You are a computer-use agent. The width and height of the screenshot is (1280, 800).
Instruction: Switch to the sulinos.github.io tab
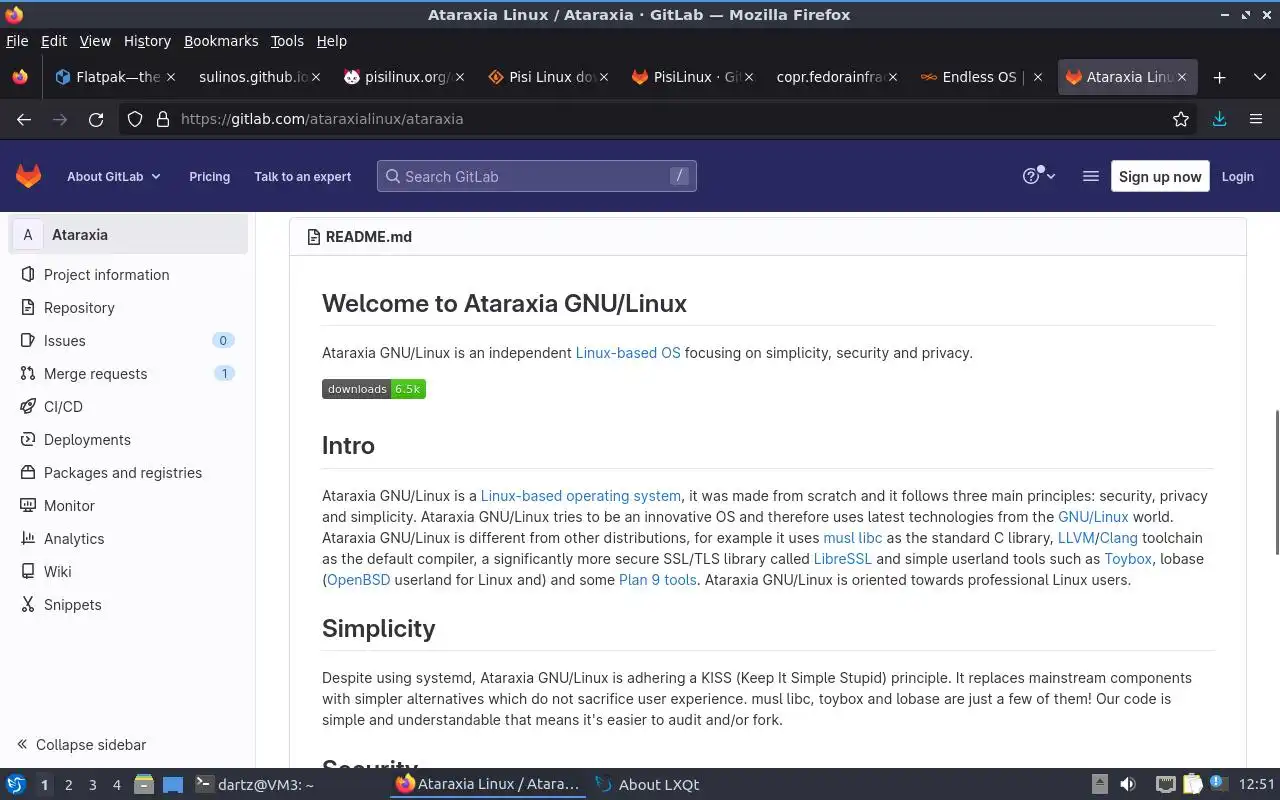258,77
